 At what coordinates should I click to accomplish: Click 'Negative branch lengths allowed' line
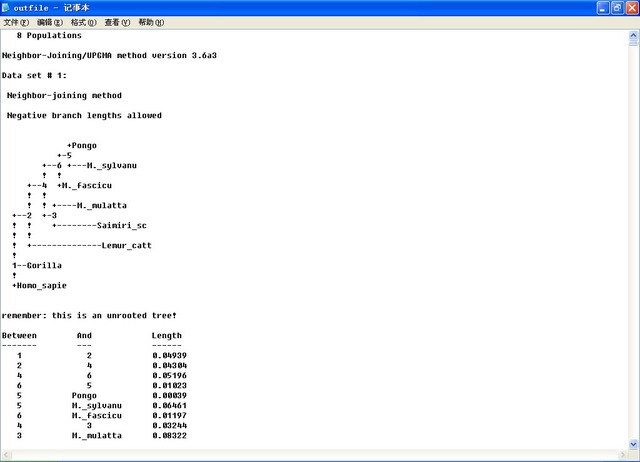pos(84,116)
